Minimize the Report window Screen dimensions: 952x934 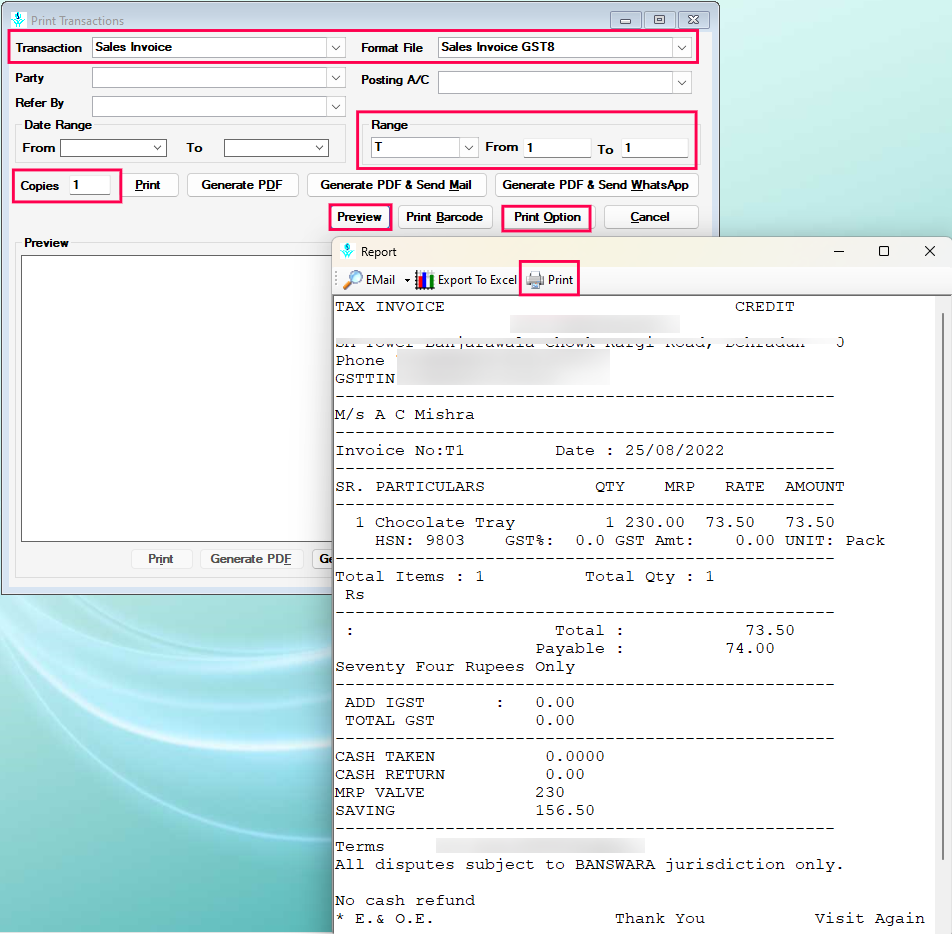pos(839,251)
